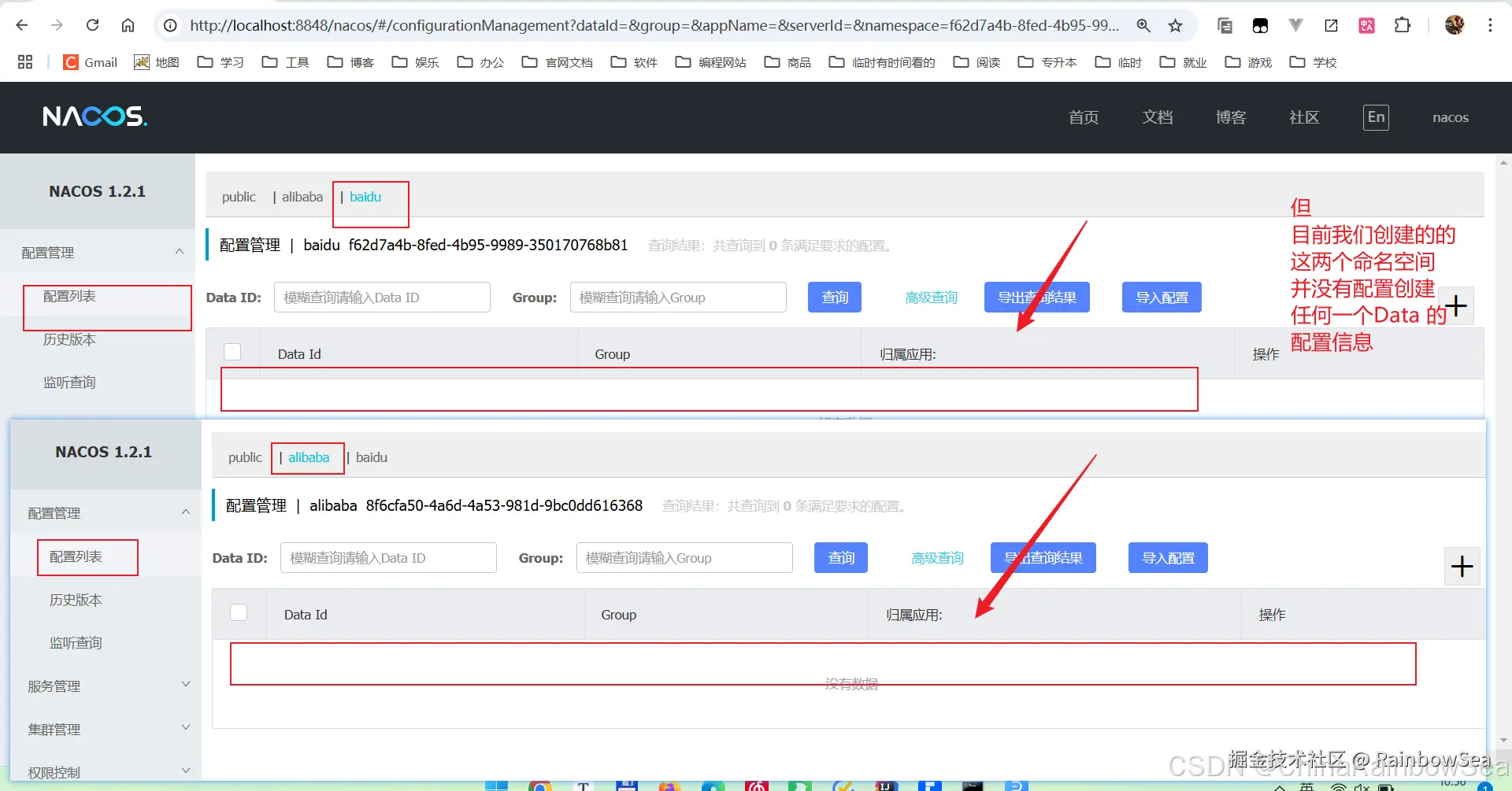Switch to the public namespace tab in the upper view
Viewport: 1512px width, 791px height.
pyautogui.click(x=239, y=197)
